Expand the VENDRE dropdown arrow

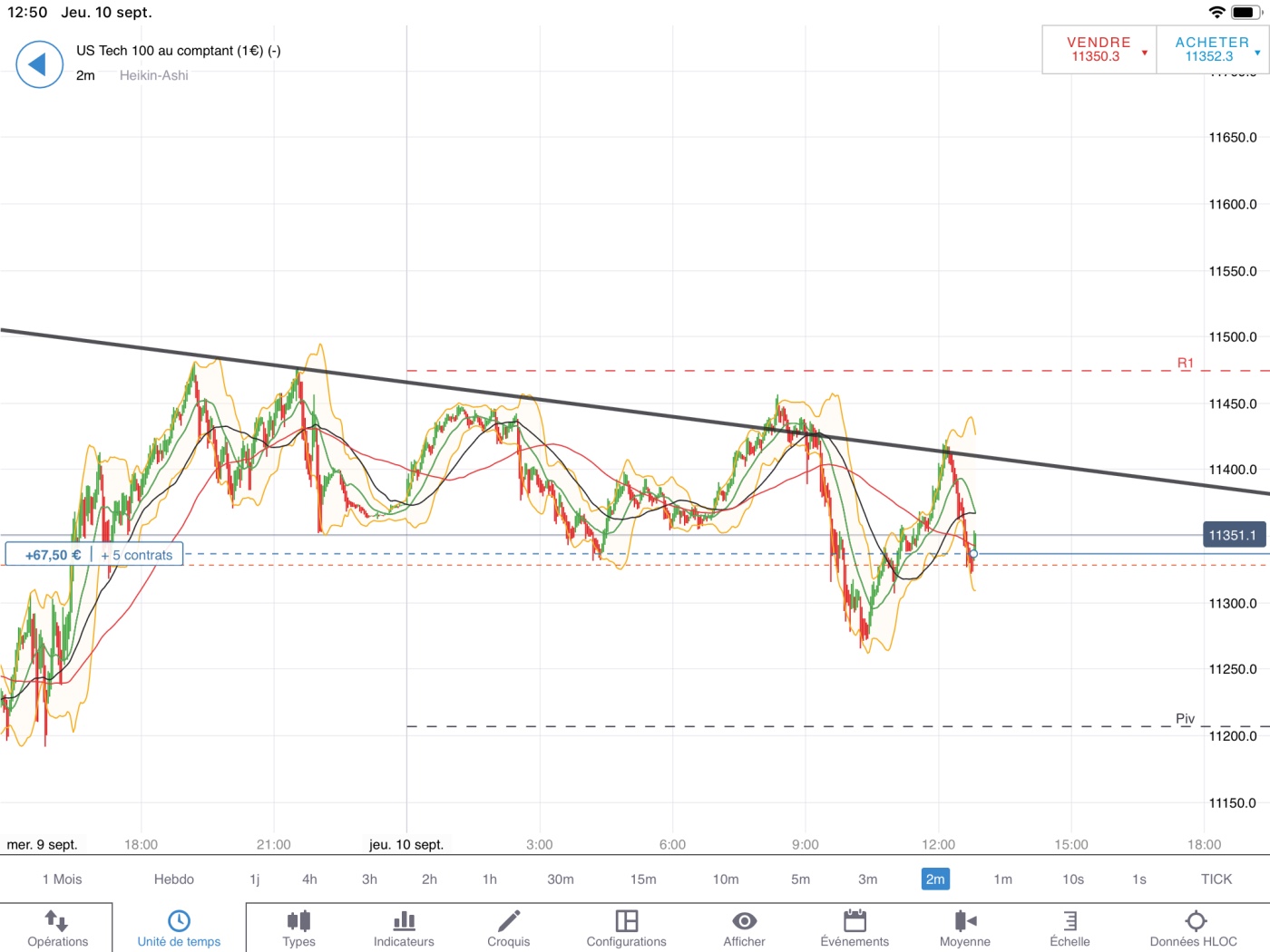(1145, 53)
